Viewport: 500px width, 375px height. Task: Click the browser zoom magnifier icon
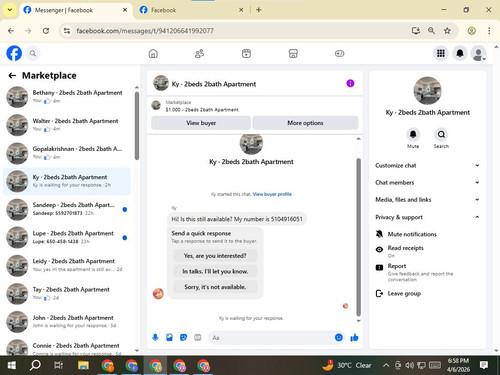pos(431,31)
